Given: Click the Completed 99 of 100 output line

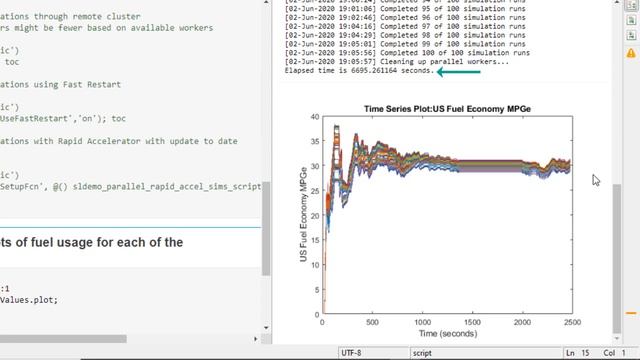Looking at the screenshot, I should coord(405,44).
